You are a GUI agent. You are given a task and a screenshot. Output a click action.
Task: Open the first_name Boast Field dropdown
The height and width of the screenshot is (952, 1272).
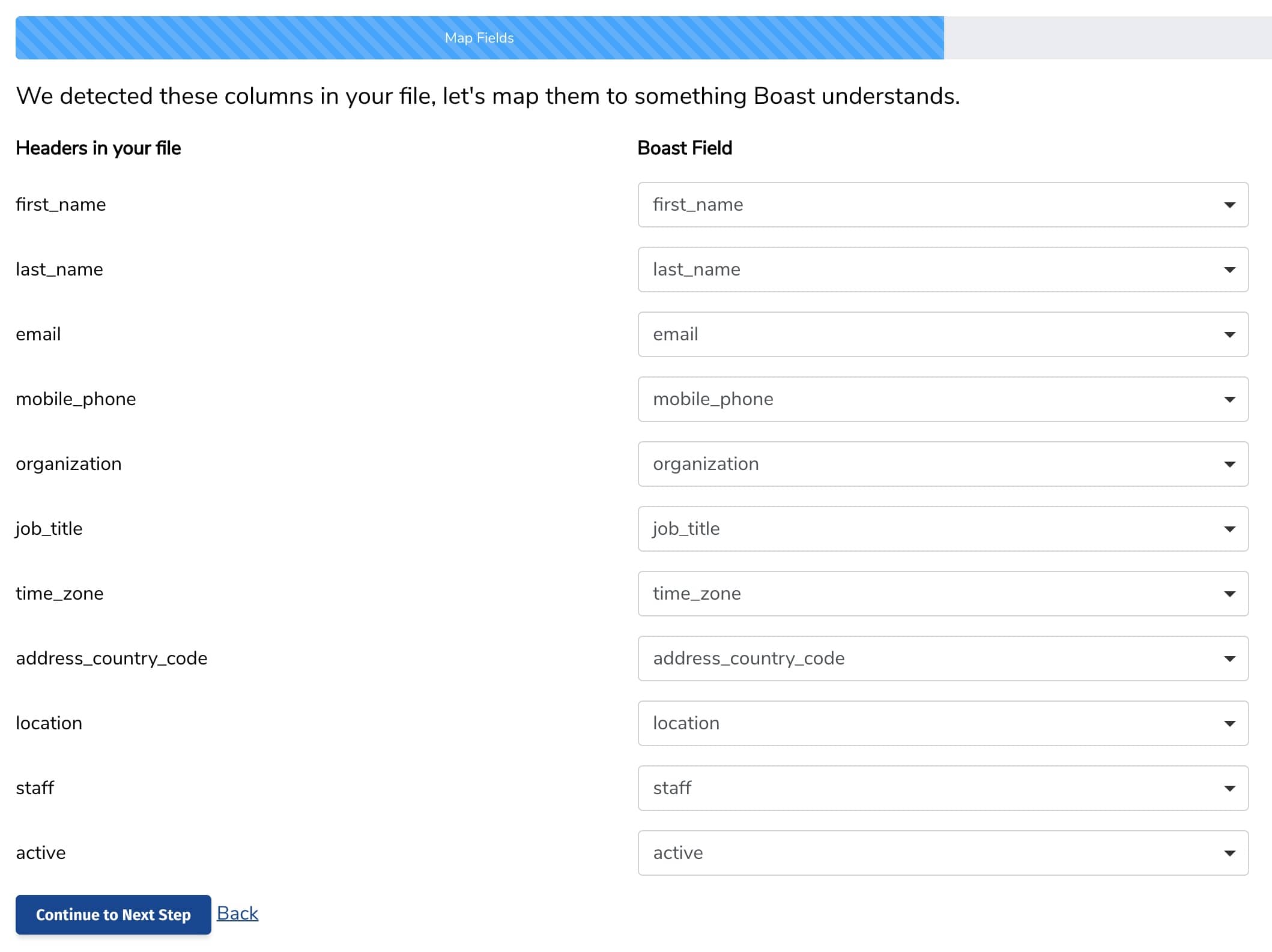(943, 204)
